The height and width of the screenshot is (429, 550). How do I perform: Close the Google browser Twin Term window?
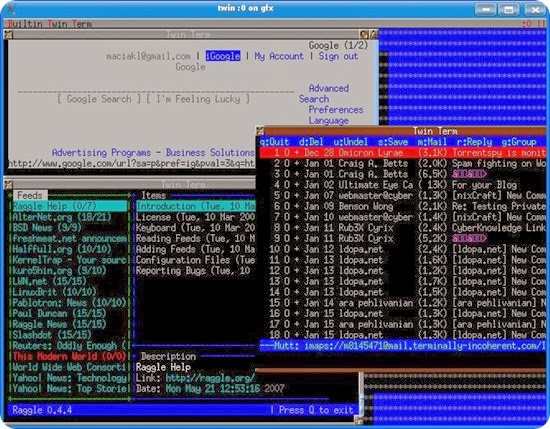pos(8,34)
